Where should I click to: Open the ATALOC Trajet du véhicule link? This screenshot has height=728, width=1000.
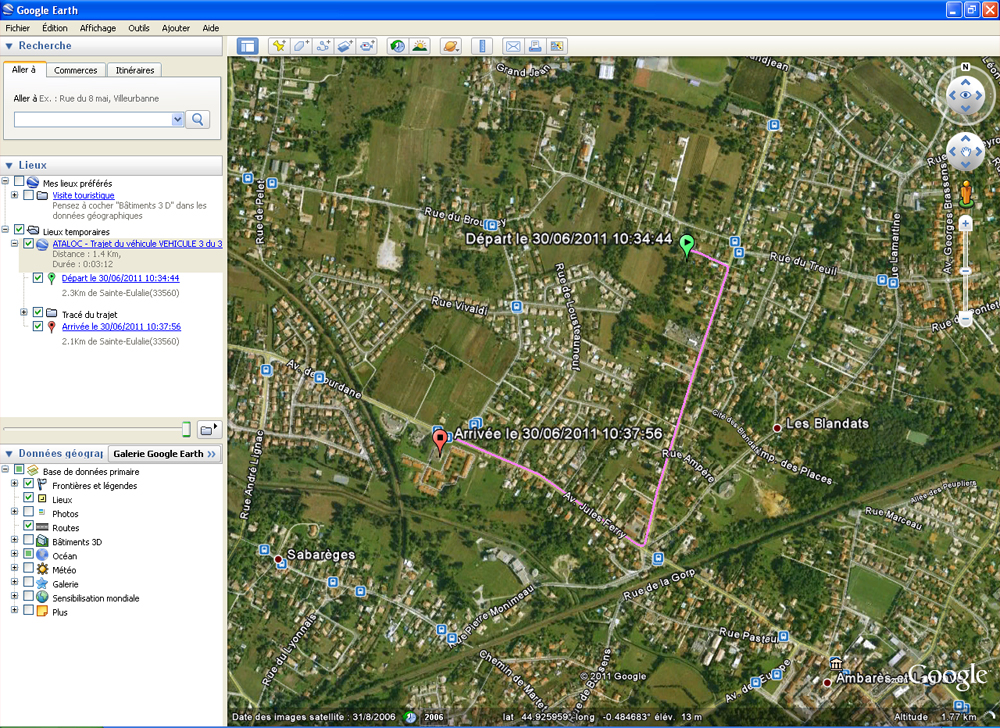137,244
